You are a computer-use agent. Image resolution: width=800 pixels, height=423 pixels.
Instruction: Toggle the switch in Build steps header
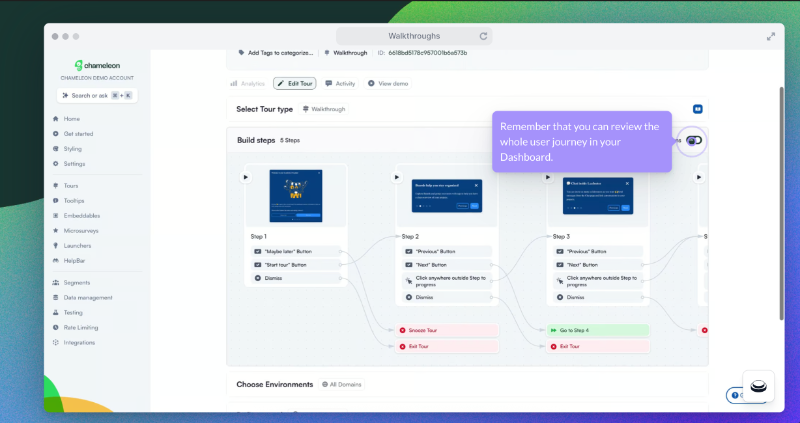click(694, 140)
